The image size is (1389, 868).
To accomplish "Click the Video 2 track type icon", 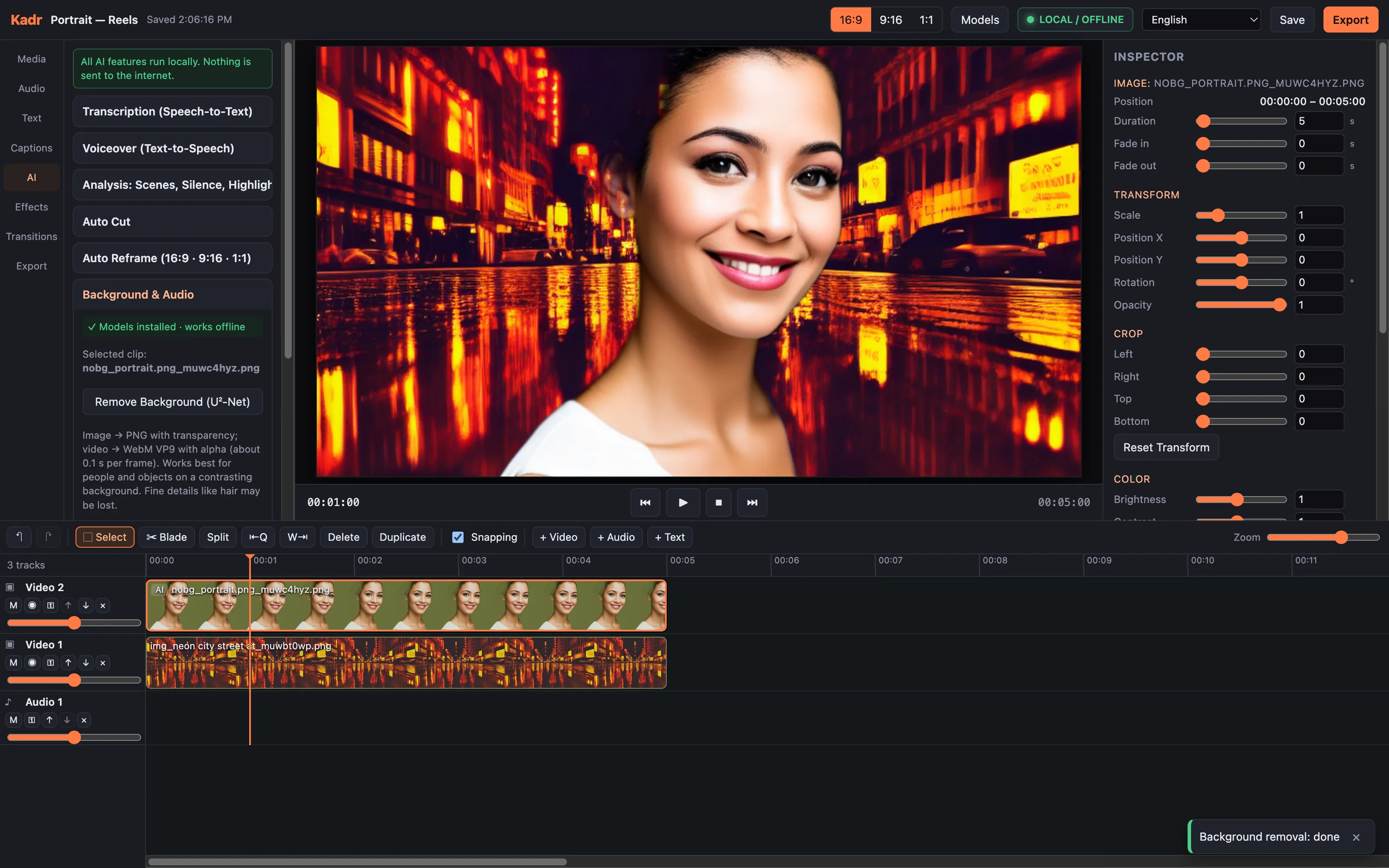I will pos(10,587).
